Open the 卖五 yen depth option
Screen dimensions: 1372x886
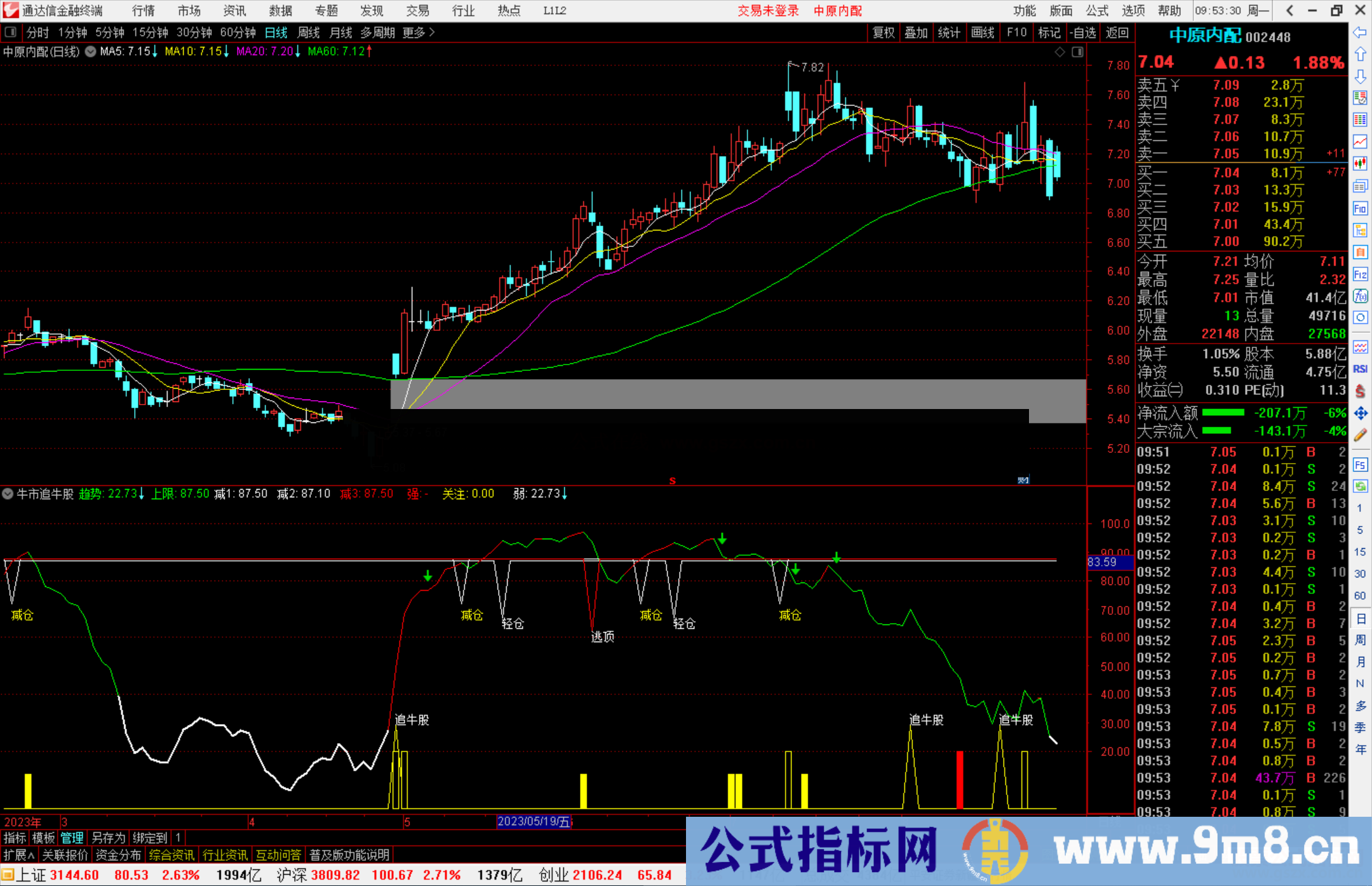pyautogui.click(x=1174, y=85)
